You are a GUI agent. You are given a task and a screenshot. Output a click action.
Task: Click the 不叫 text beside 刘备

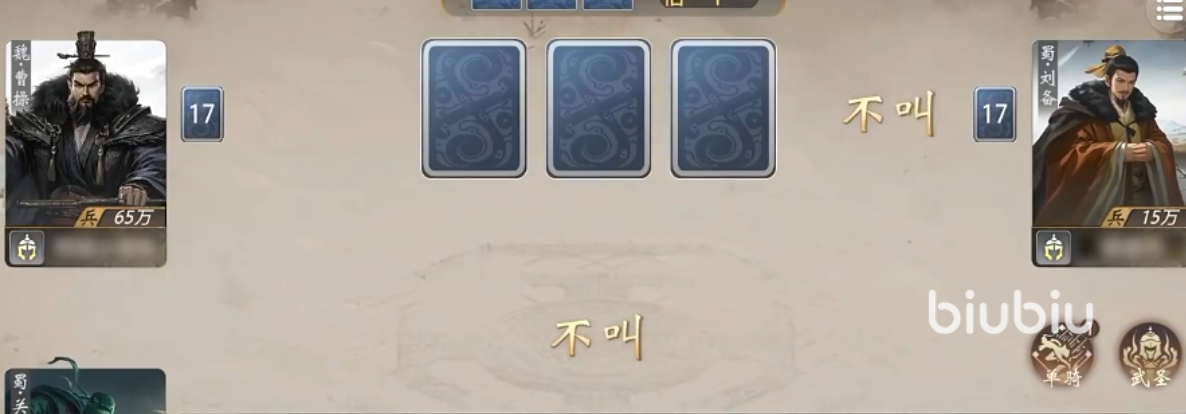890,114
